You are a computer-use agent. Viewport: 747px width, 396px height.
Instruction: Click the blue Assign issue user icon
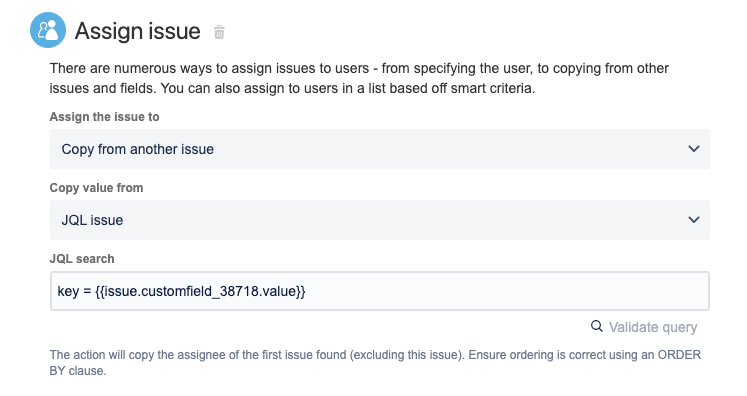(48, 30)
